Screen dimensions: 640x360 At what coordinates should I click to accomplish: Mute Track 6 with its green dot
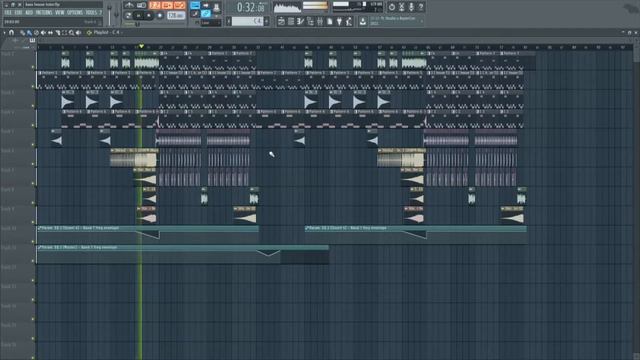[x=33, y=164]
